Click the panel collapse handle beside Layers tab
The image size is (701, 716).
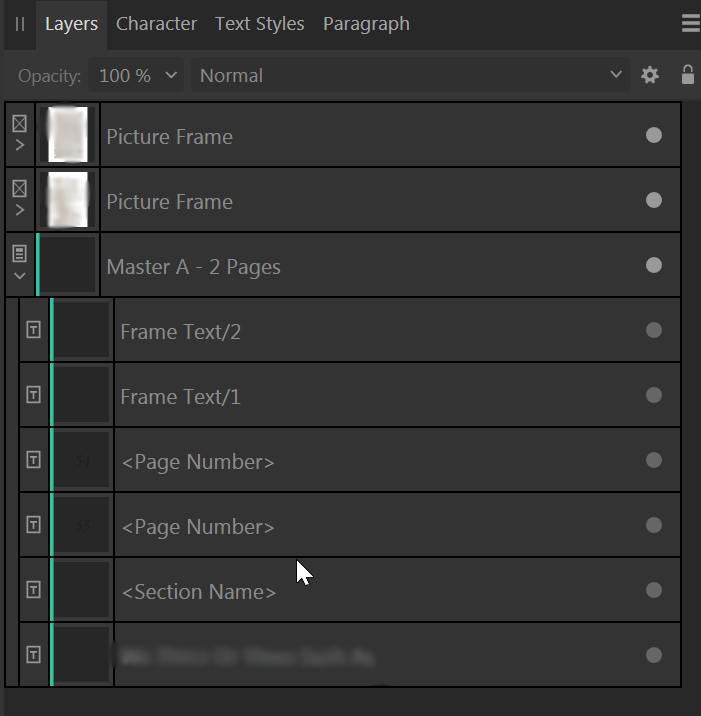pos(19,24)
